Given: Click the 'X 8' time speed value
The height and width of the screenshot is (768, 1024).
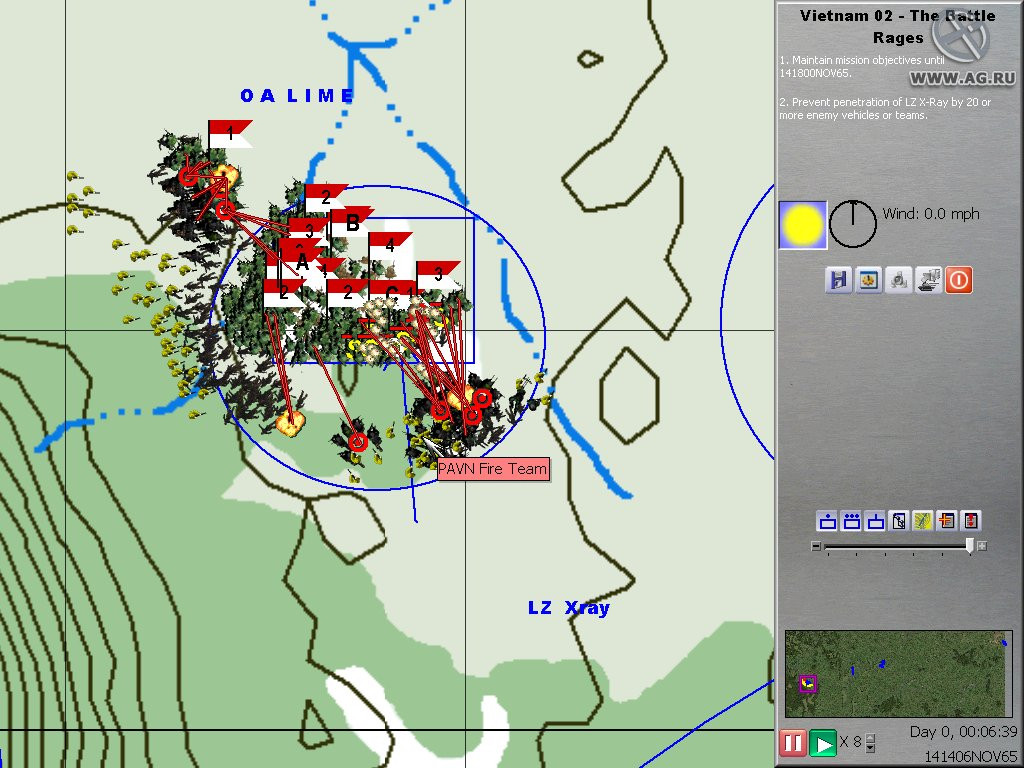Looking at the screenshot, I should click(x=850, y=742).
